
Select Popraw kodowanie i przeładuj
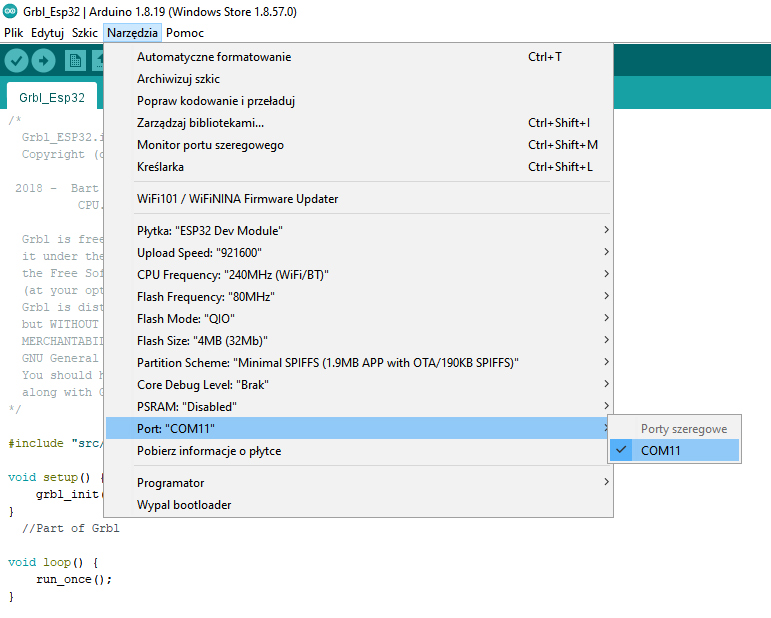[x=359, y=101]
